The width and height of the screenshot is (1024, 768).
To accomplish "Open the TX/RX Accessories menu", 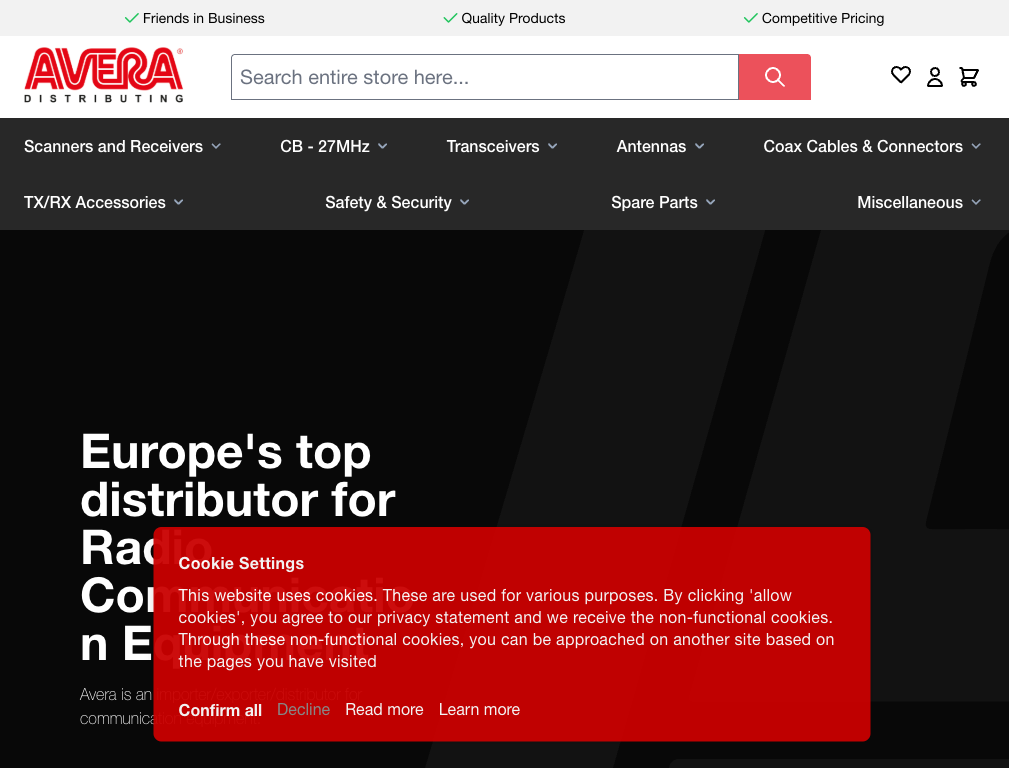I will point(104,202).
